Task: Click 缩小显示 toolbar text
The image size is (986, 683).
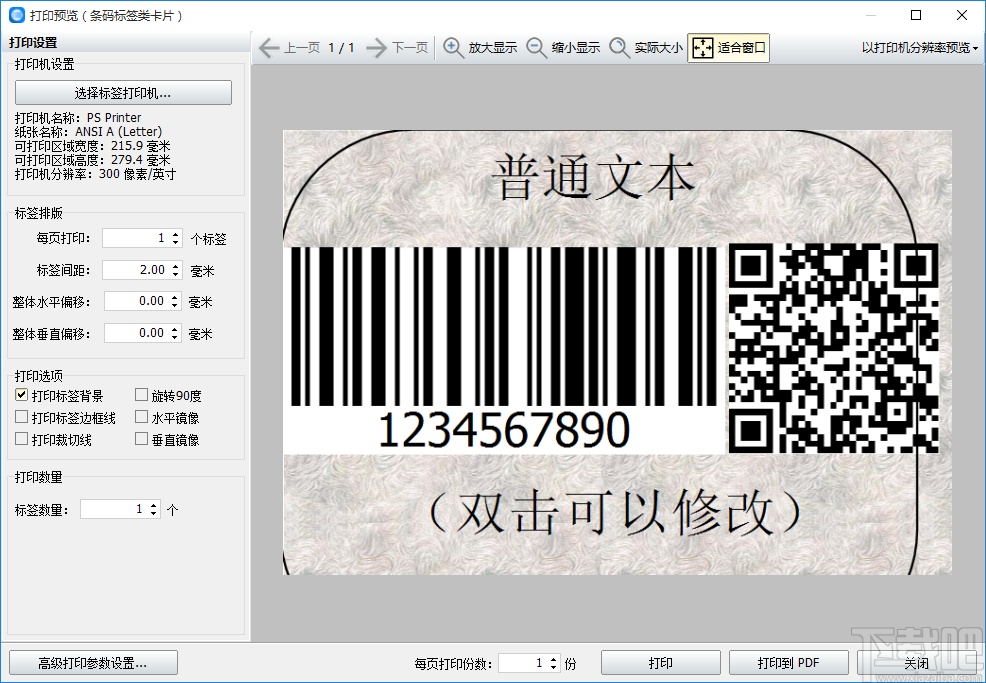Action: coord(575,48)
